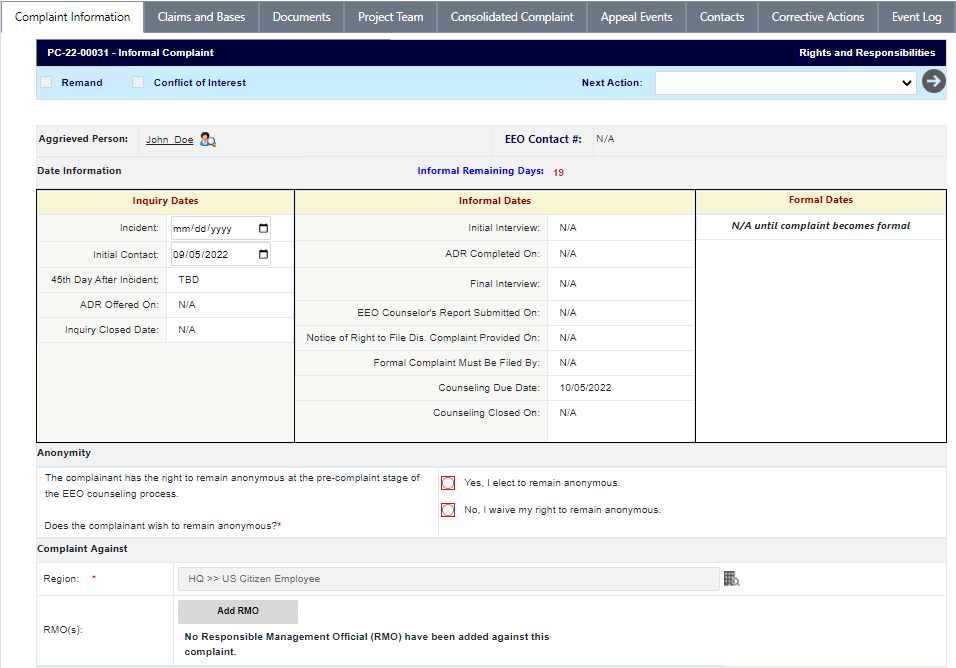Click the Add RMO button

(238, 611)
